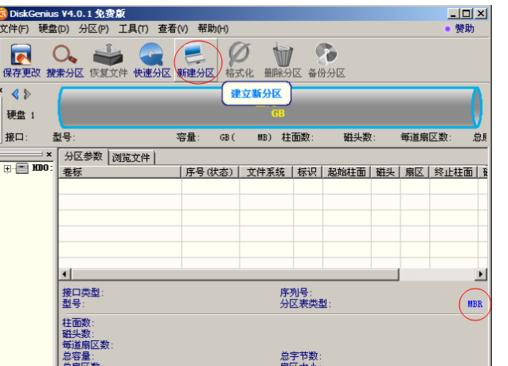
Task: Click the MBR partition table type value
Action: tap(475, 304)
